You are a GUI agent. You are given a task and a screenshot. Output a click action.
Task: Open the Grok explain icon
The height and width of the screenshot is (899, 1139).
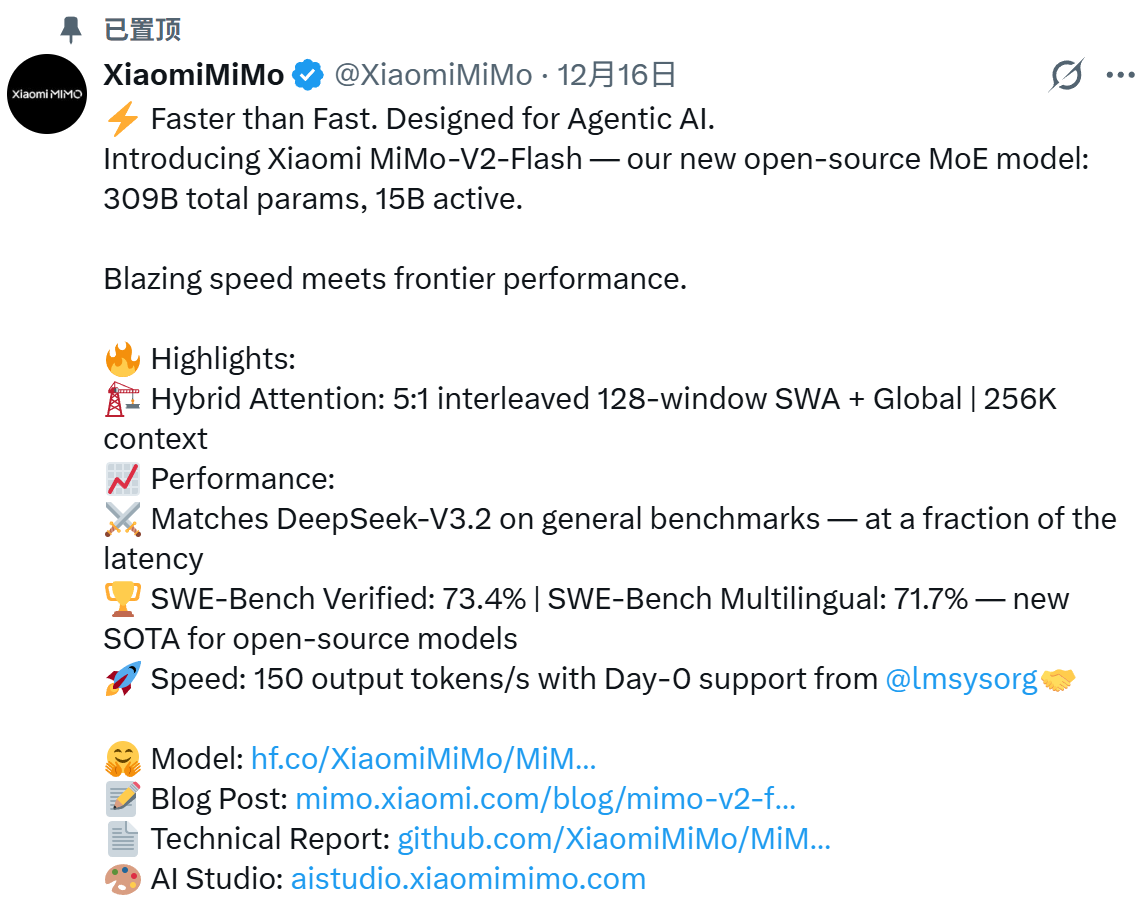(x=1066, y=75)
